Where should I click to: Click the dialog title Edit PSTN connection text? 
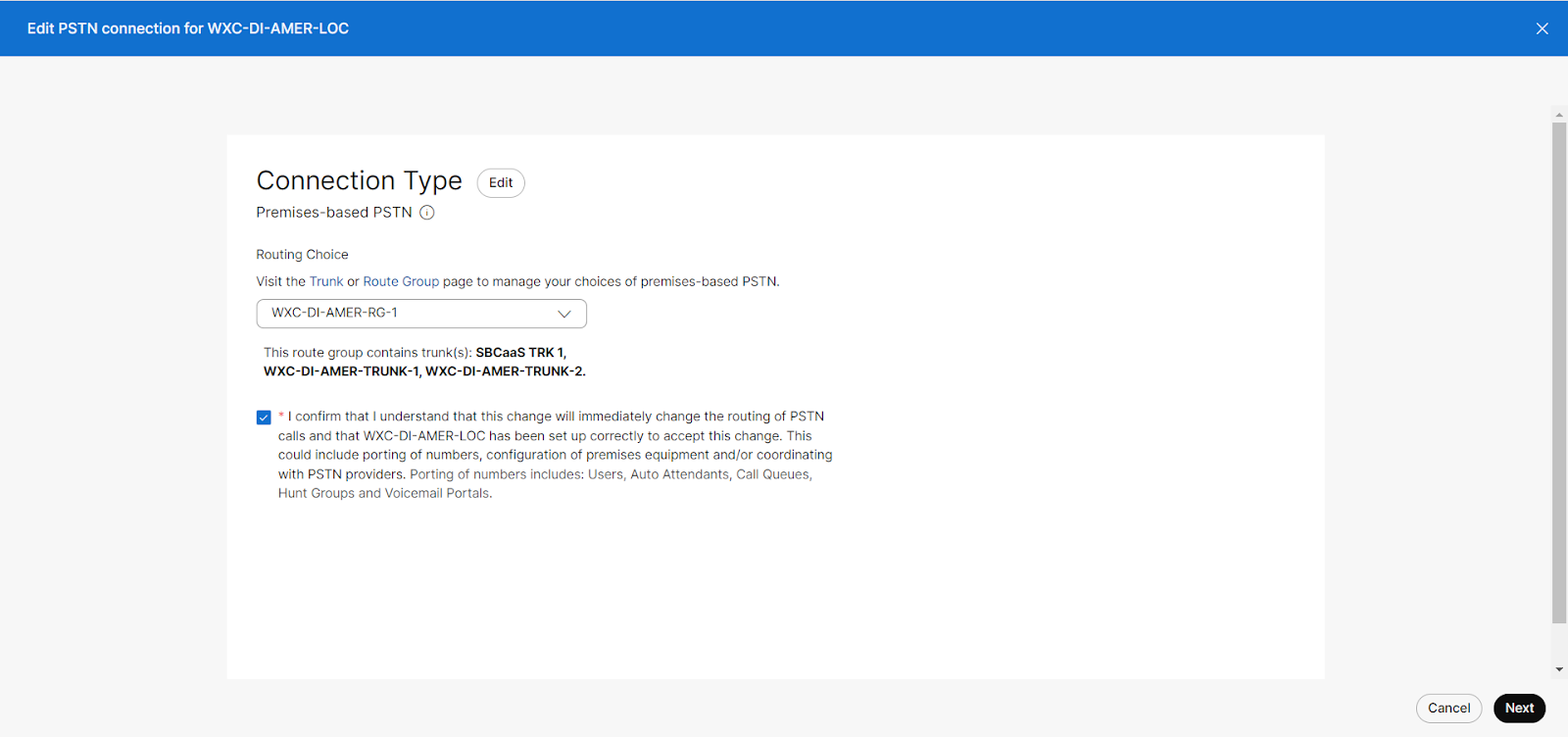click(x=188, y=28)
